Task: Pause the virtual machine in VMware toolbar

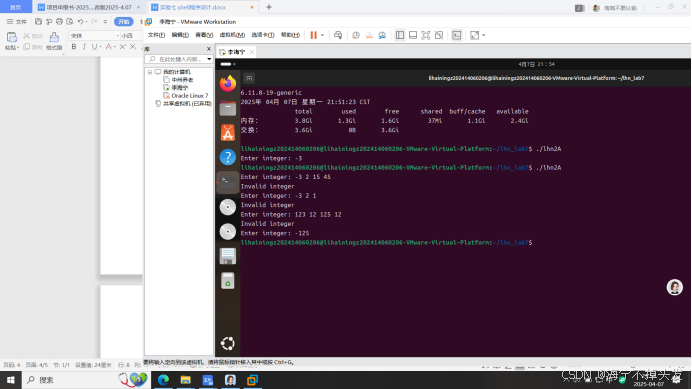Action: pos(313,35)
